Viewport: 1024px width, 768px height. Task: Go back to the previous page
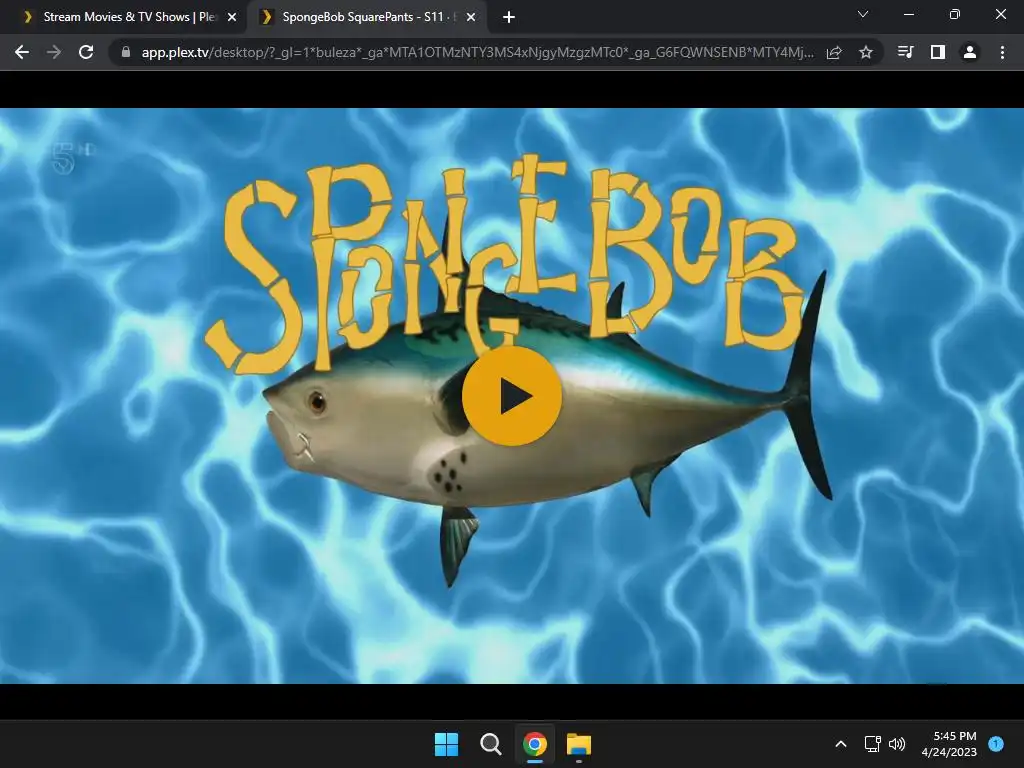coord(22,52)
